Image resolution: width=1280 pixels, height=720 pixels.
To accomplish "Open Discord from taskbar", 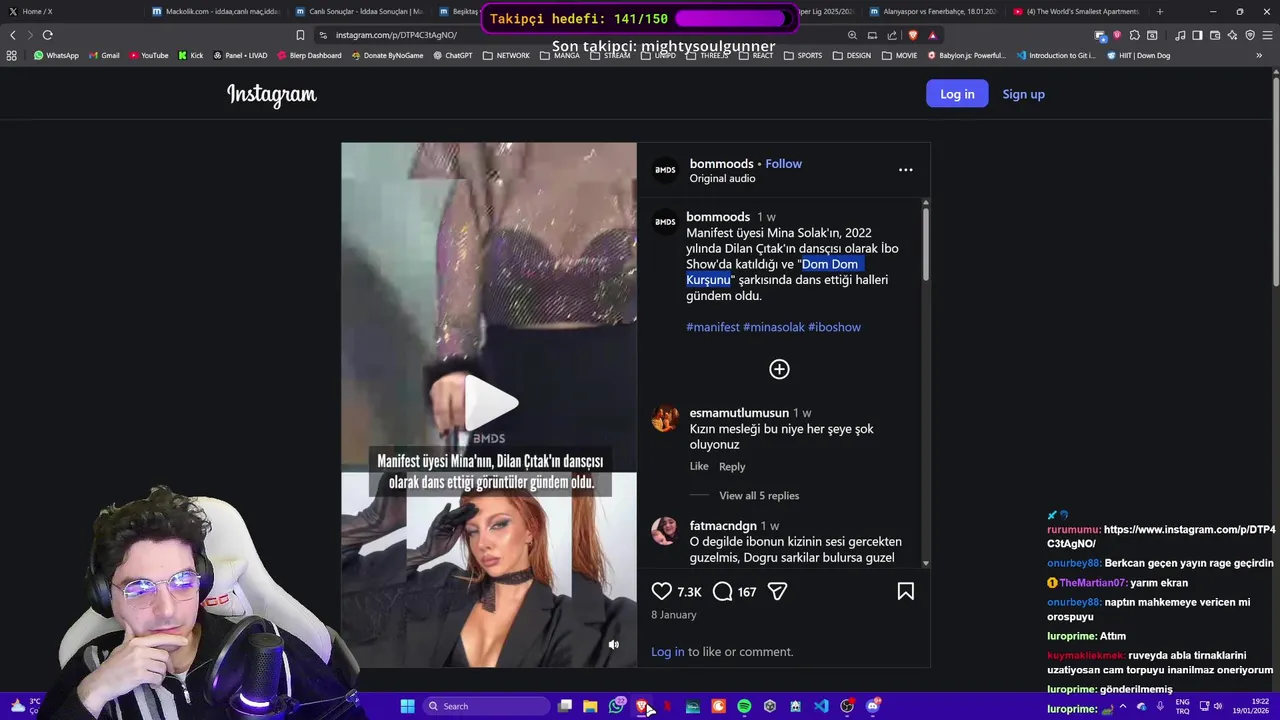I will pos(873,706).
